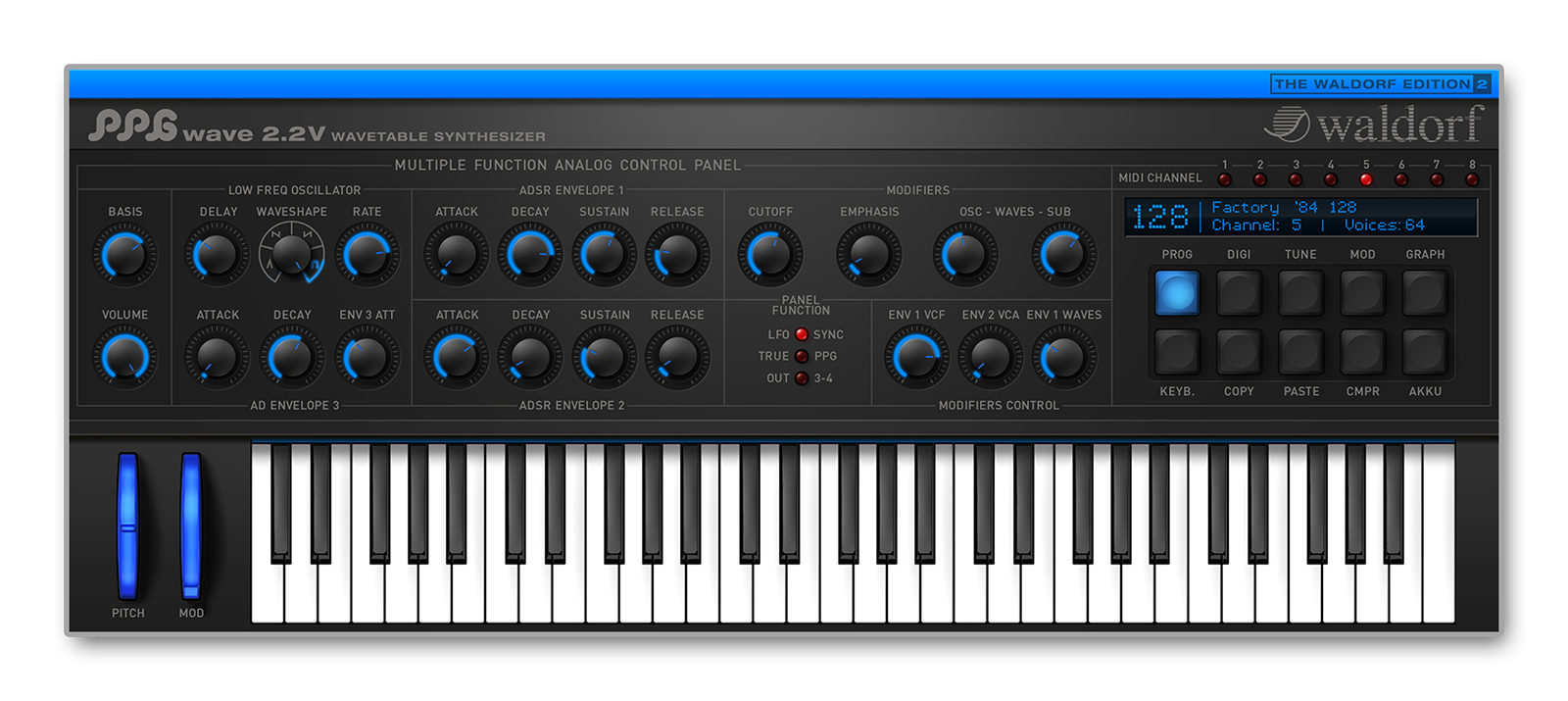The width and height of the screenshot is (1568, 701).
Task: Click the EMPHASIS knob
Action: pos(868,255)
